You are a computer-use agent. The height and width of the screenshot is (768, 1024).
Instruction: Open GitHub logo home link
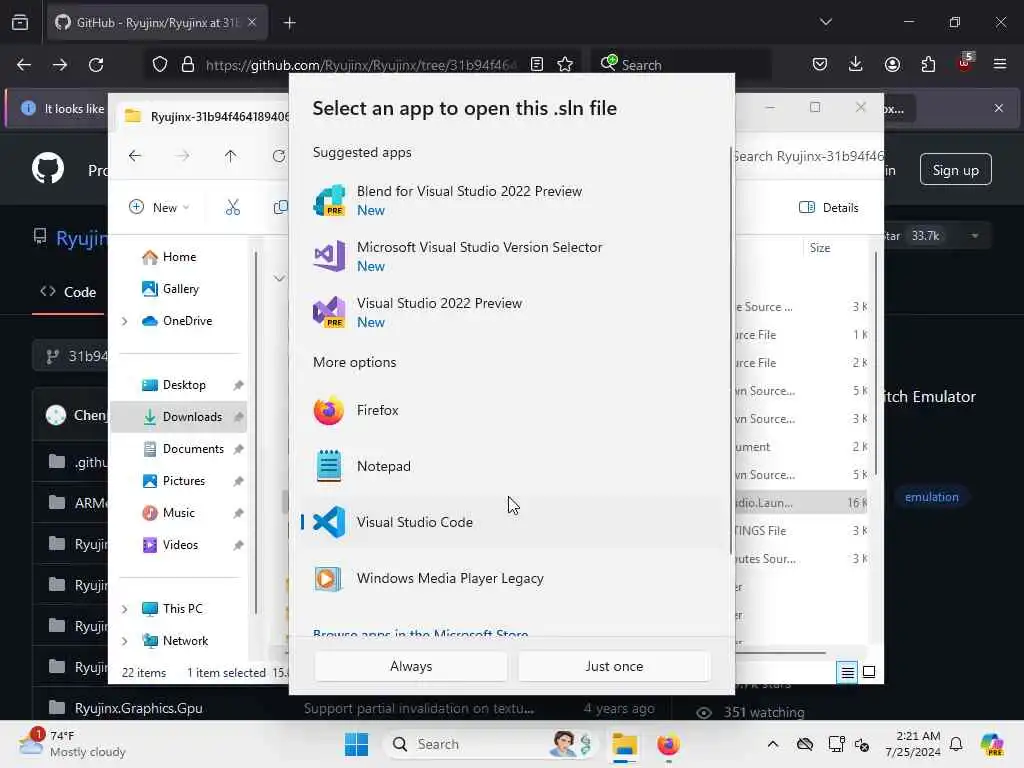[48, 168]
